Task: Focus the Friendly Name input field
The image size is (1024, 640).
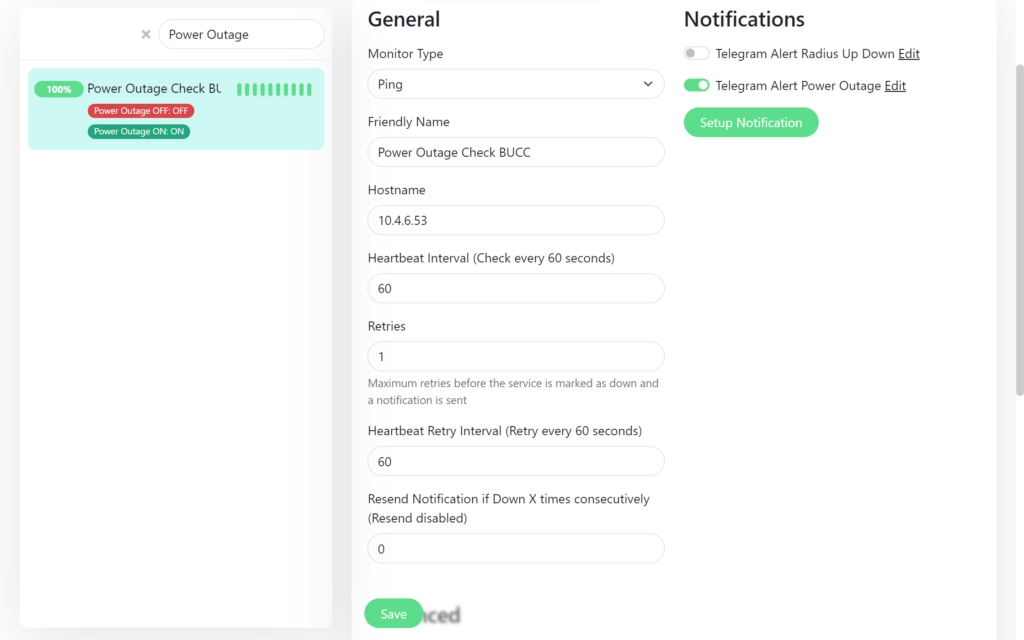Action: (515, 152)
